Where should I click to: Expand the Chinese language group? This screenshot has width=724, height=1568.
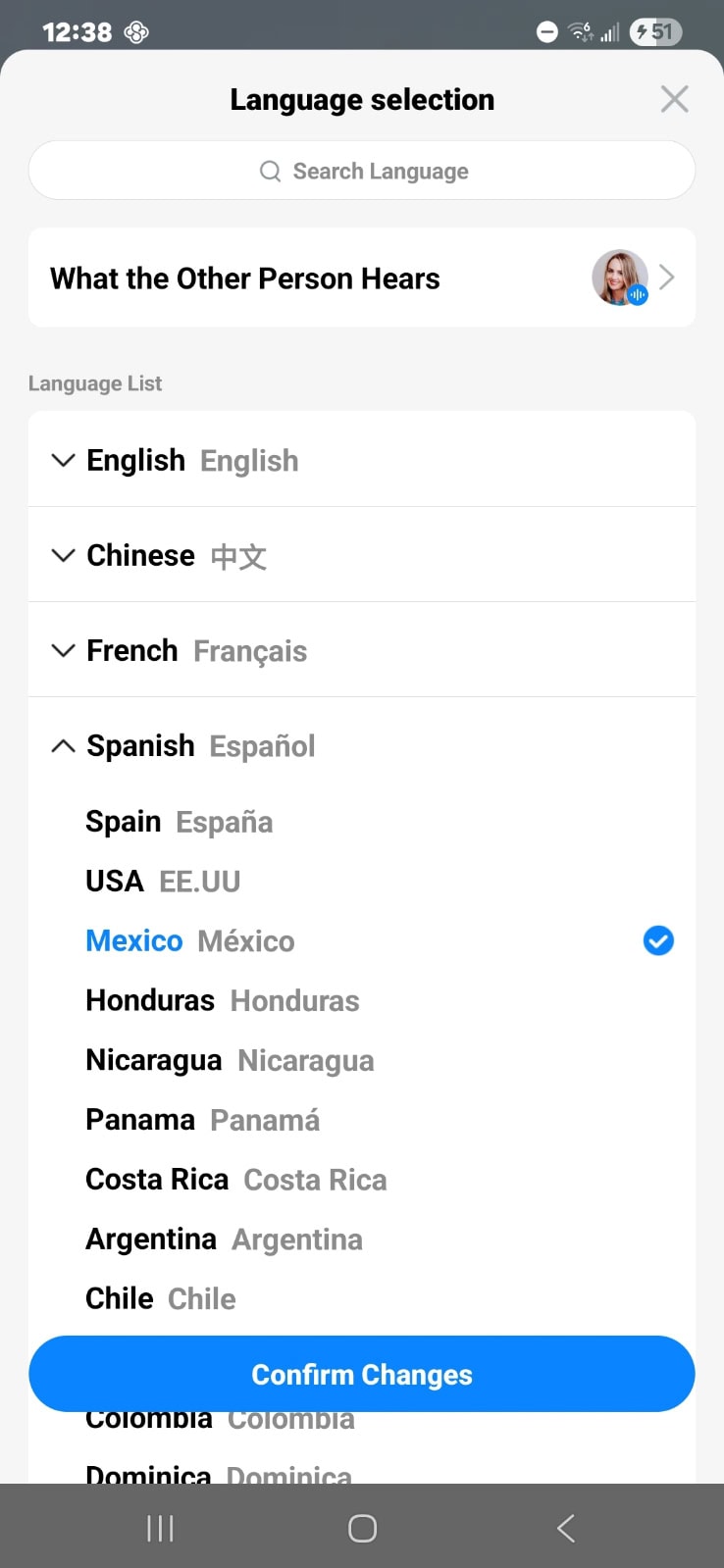pos(64,555)
